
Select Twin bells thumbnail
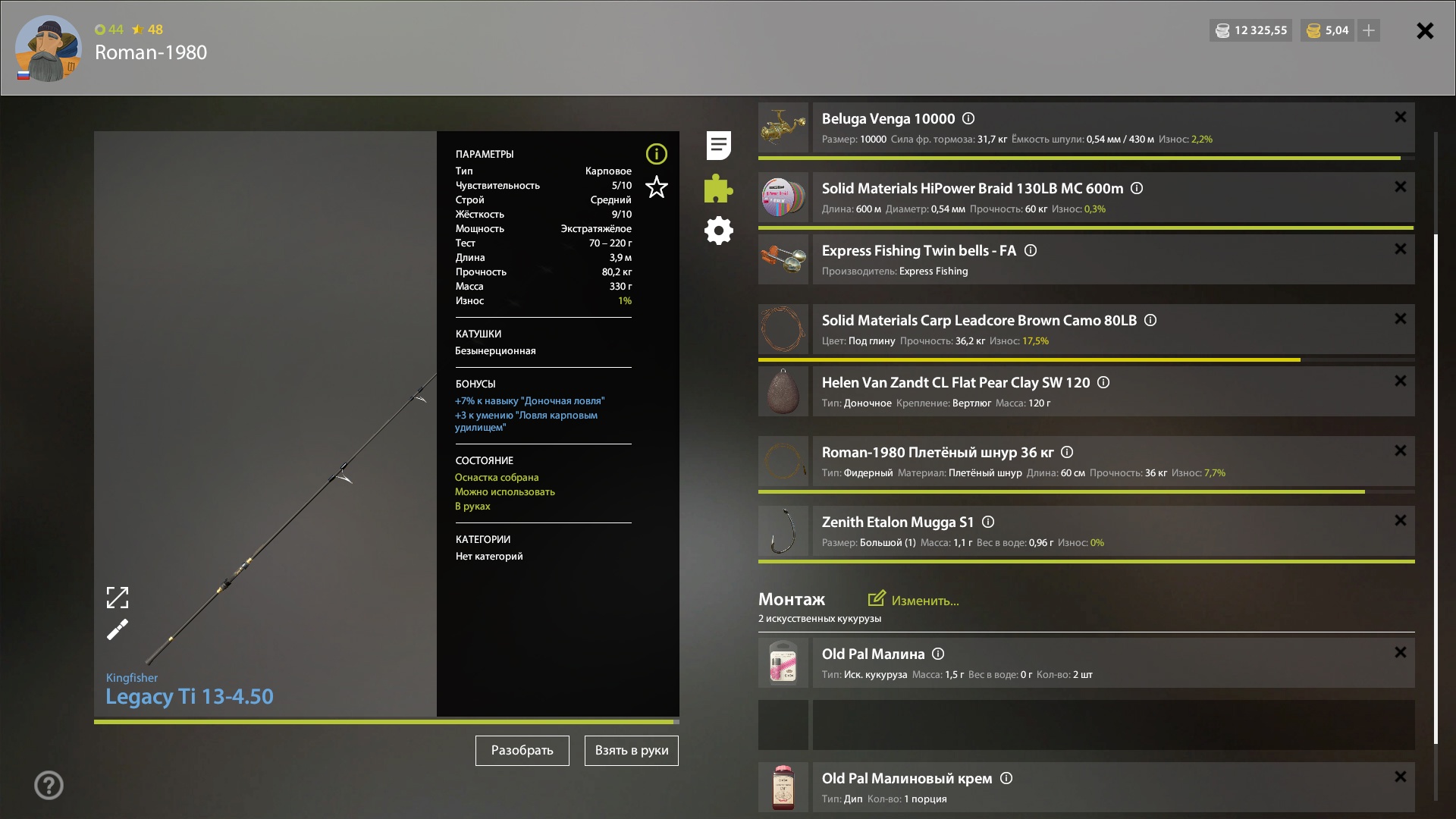(x=783, y=259)
